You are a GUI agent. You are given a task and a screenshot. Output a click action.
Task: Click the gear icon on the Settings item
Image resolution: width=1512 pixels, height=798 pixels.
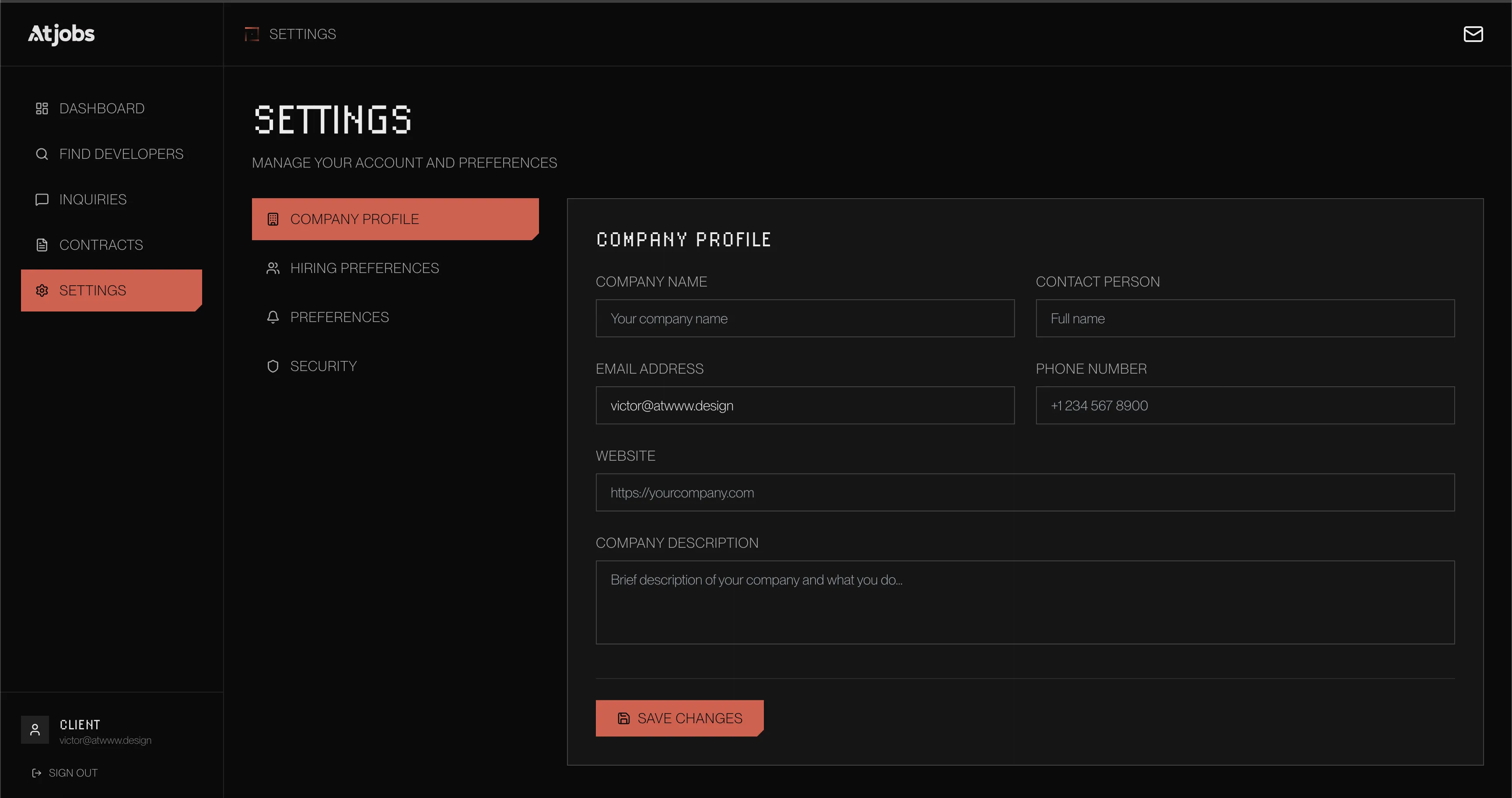[42, 290]
